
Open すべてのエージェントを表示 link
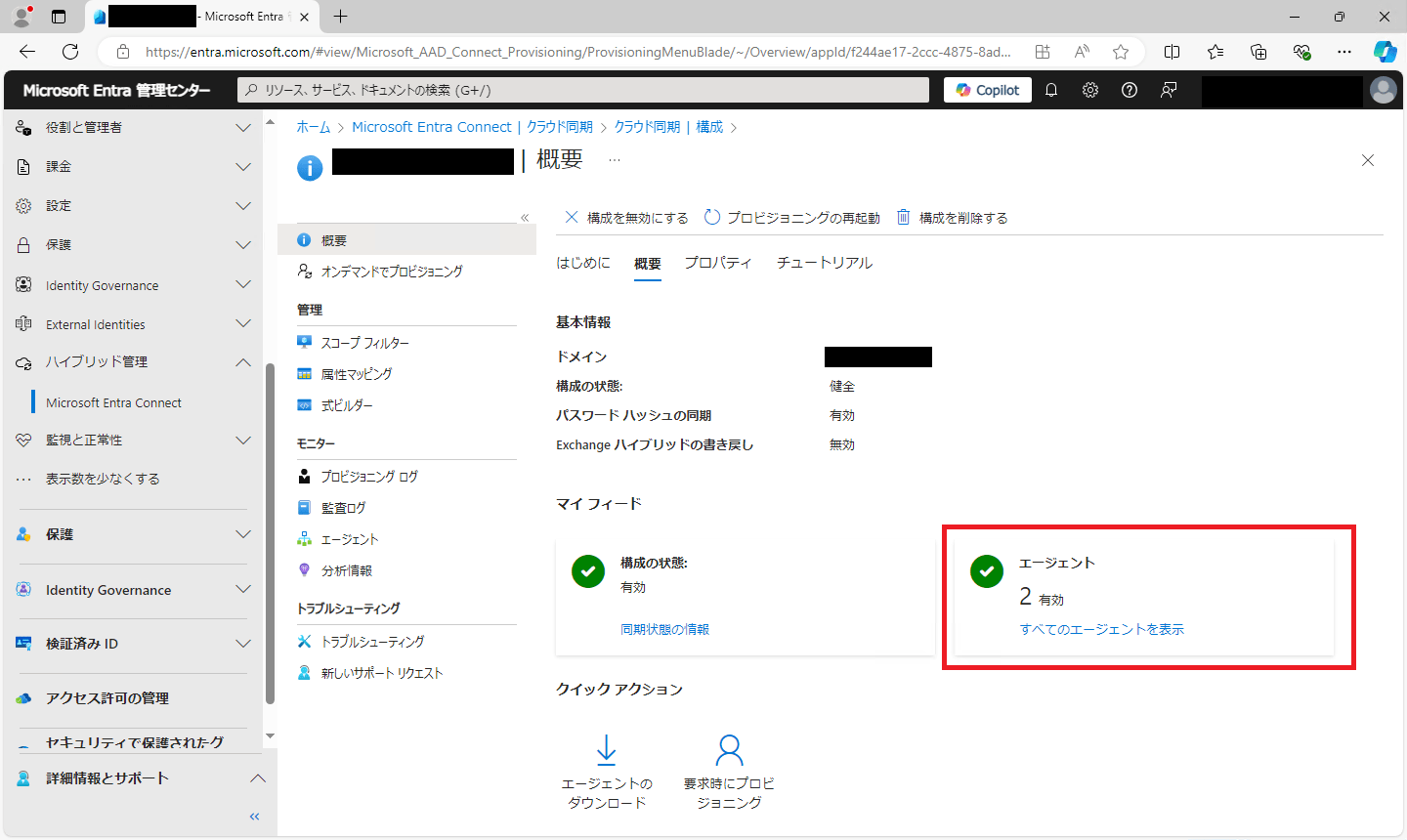pyautogui.click(x=1102, y=630)
